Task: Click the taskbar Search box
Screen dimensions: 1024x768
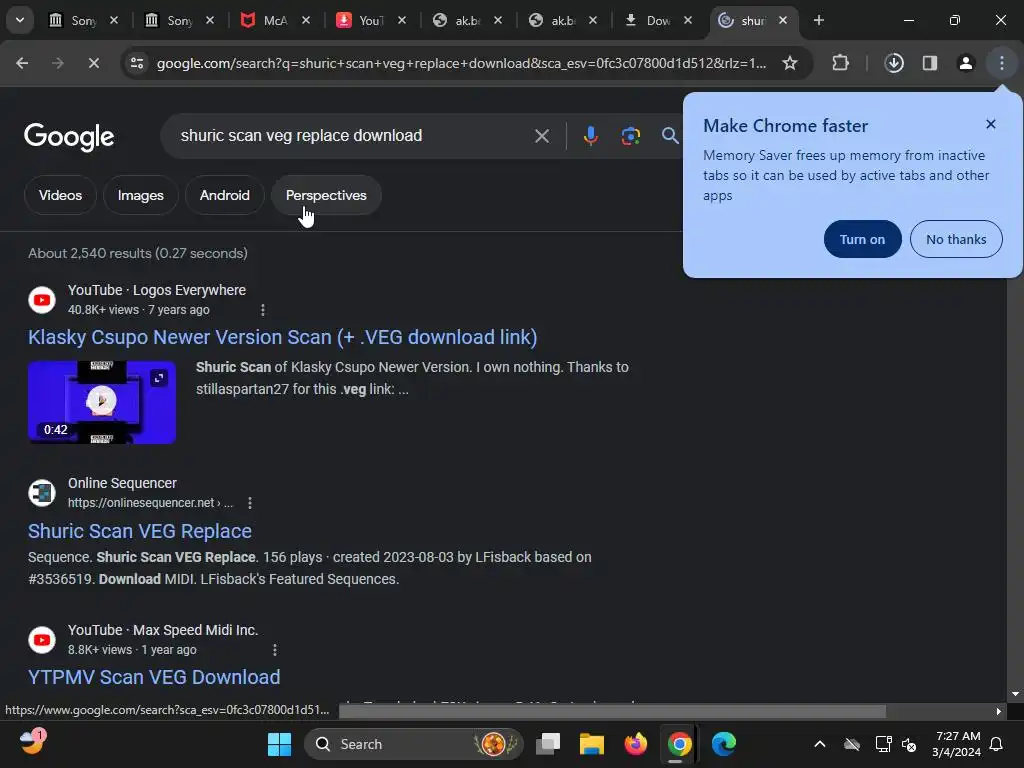Action: coord(413,744)
